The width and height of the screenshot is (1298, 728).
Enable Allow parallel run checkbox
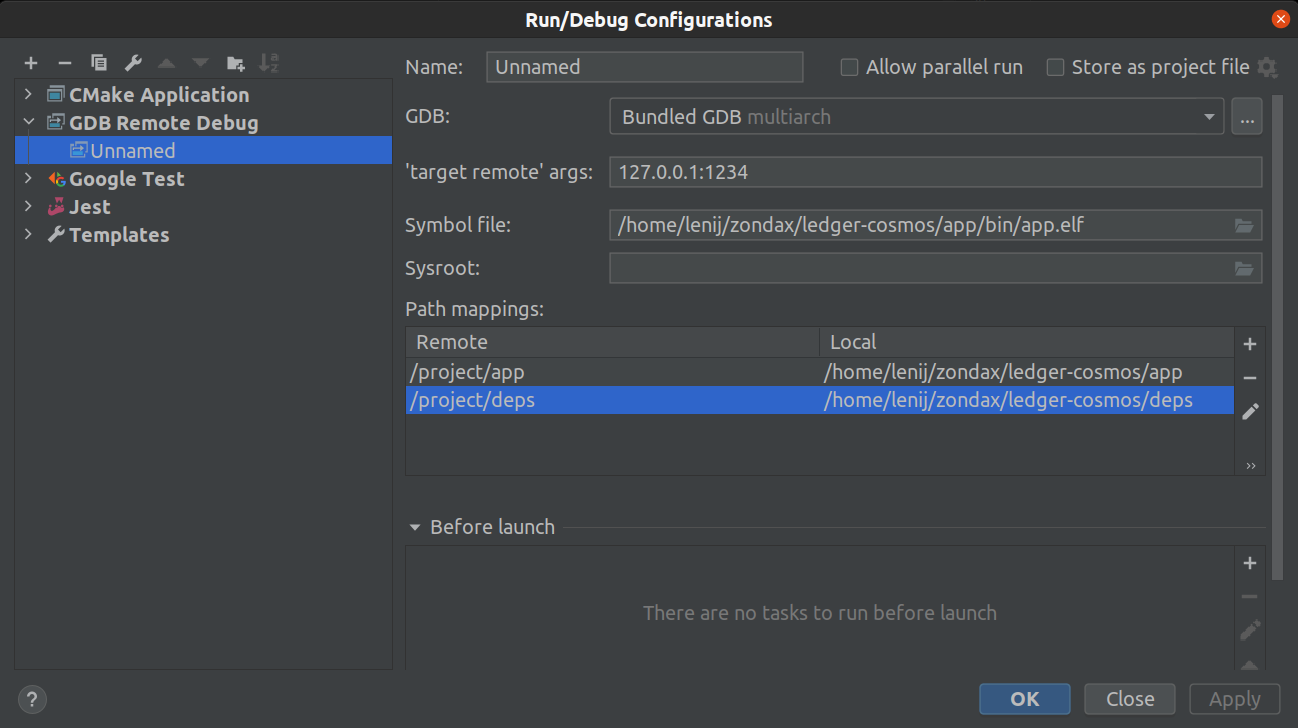[849, 67]
